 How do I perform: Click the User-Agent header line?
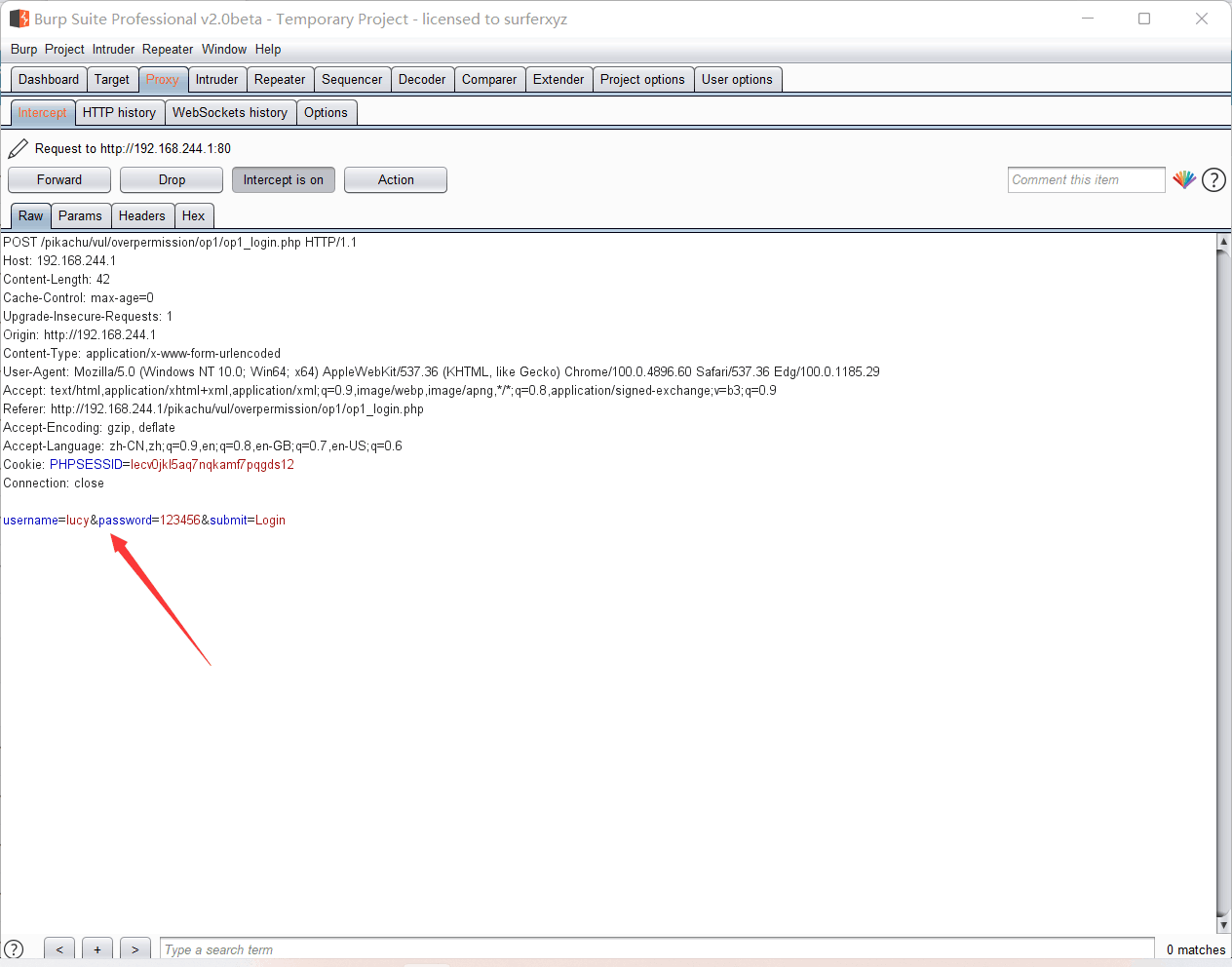[x=442, y=372]
